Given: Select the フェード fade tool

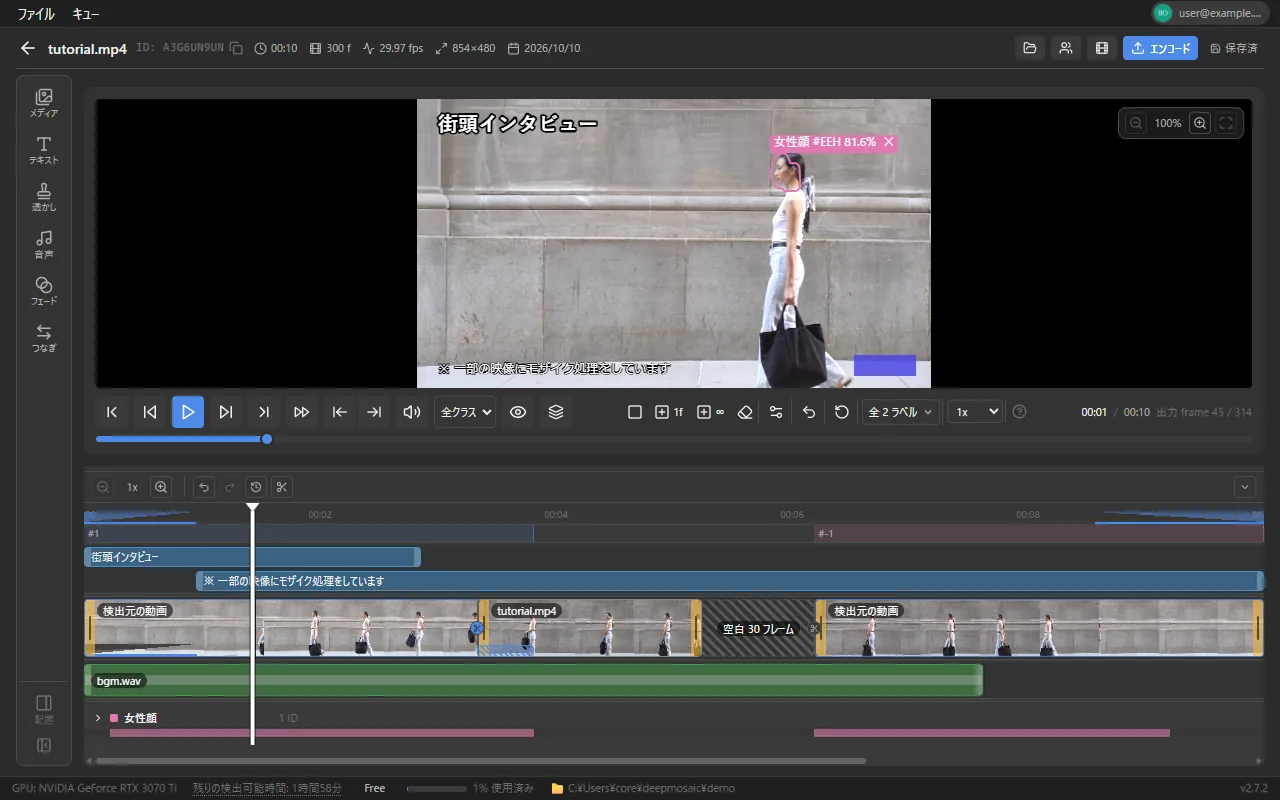Looking at the screenshot, I should pyautogui.click(x=44, y=291).
